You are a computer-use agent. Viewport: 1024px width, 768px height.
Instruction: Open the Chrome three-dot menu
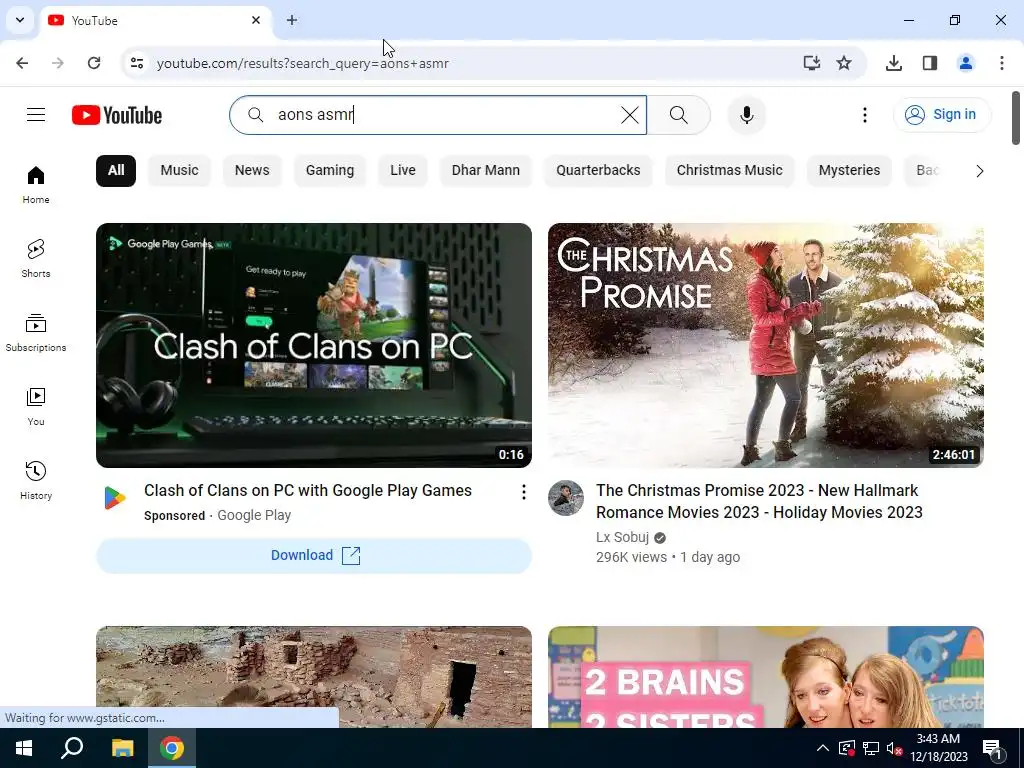point(1002,63)
